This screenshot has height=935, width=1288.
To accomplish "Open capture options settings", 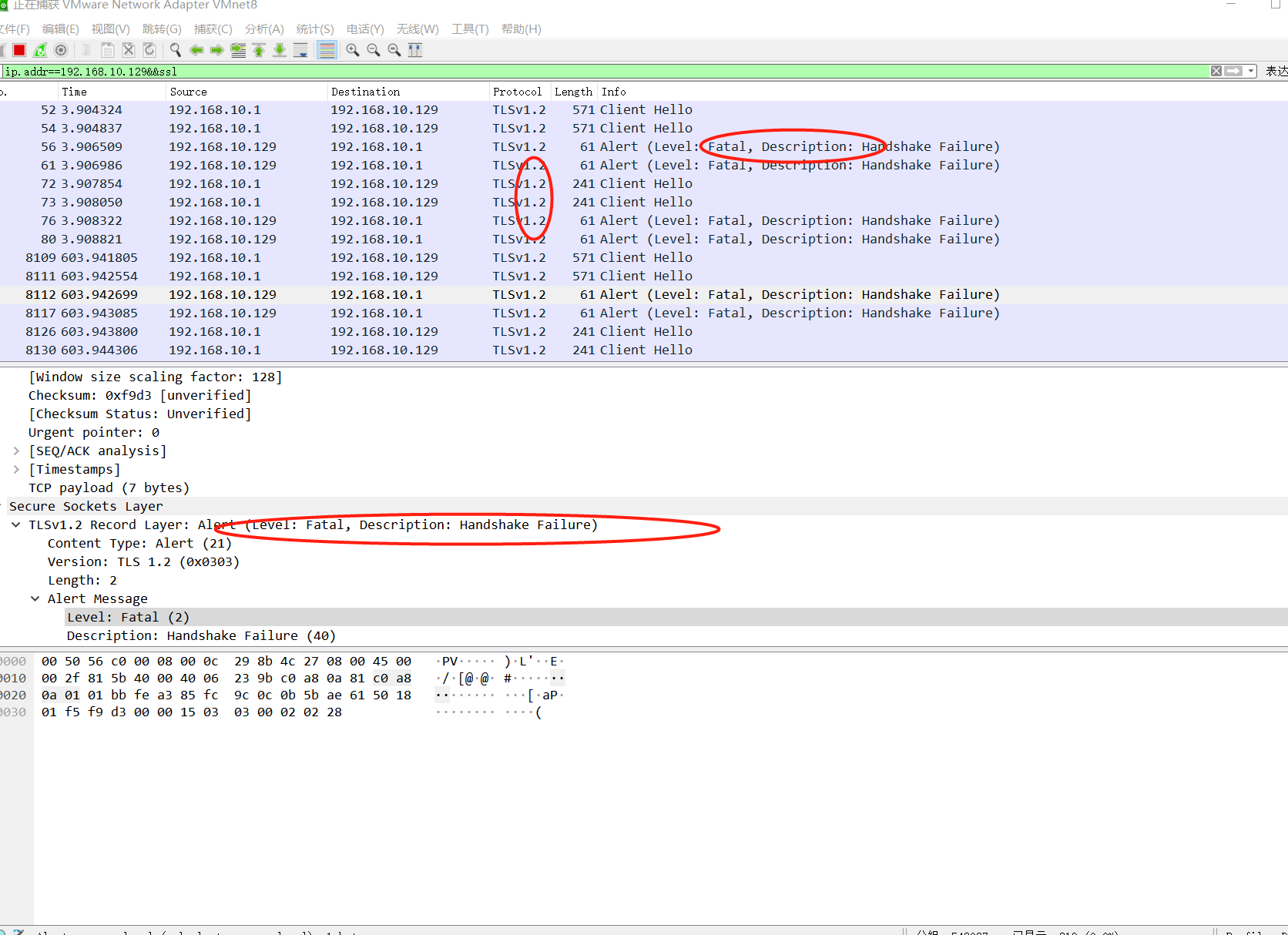I will (61, 50).
